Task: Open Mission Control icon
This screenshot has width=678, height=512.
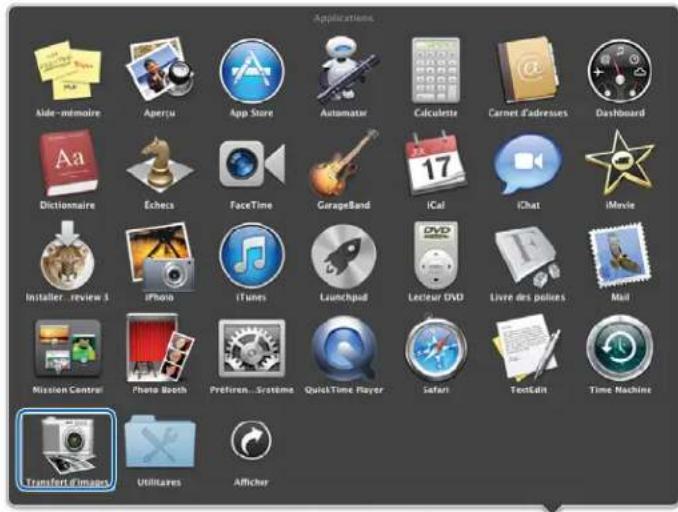Action: pyautogui.click(x=67, y=348)
